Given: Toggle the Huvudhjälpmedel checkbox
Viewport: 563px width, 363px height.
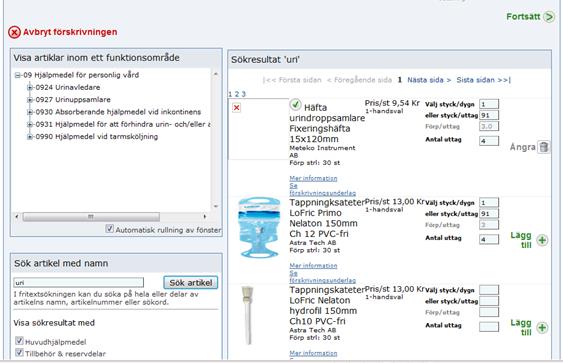Looking at the screenshot, I should (x=19, y=340).
